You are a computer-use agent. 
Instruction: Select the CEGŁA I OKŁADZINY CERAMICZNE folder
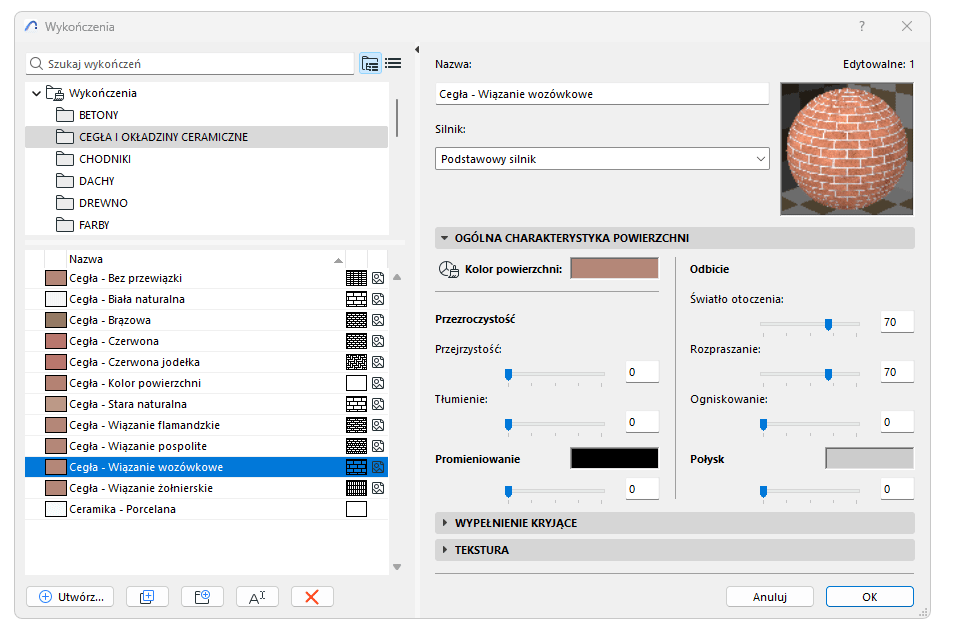[x=207, y=137]
